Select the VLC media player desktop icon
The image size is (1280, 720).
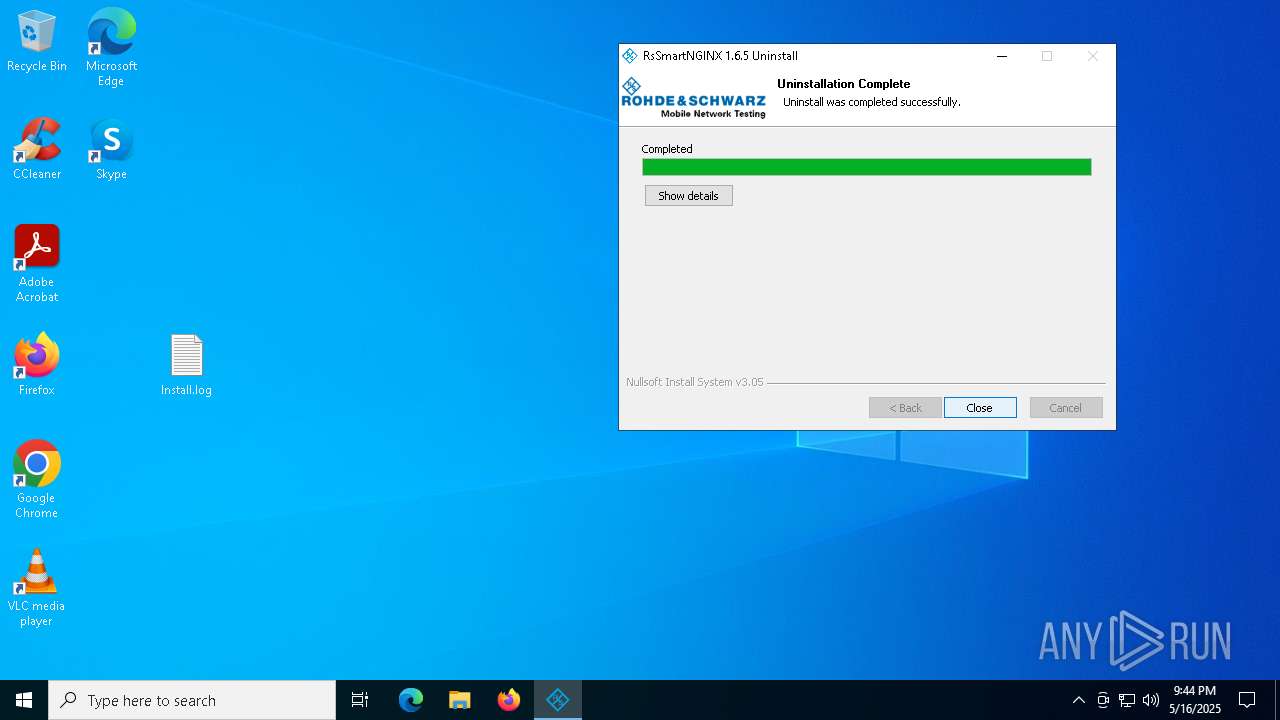[x=37, y=588]
